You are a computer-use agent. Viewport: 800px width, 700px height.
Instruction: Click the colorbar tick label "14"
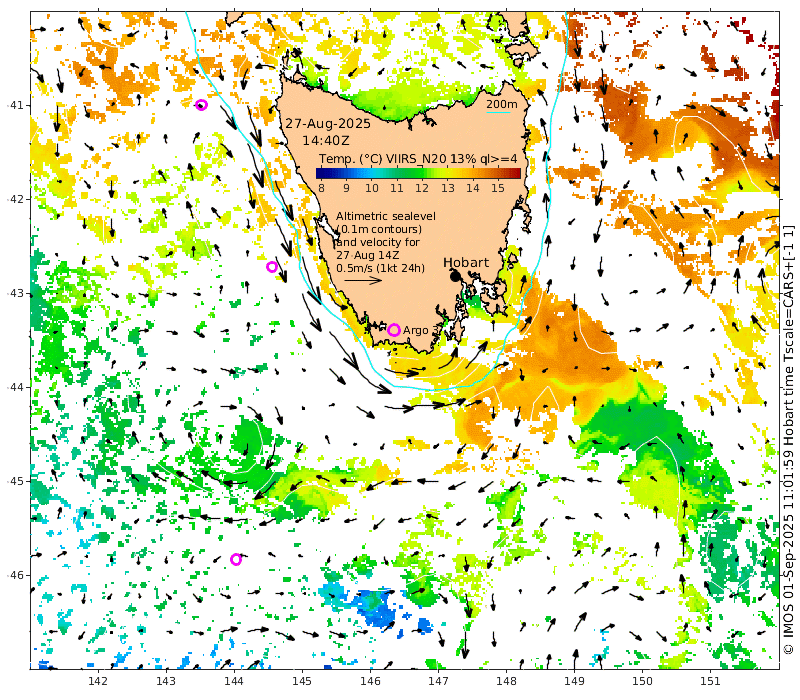[x=472, y=188]
